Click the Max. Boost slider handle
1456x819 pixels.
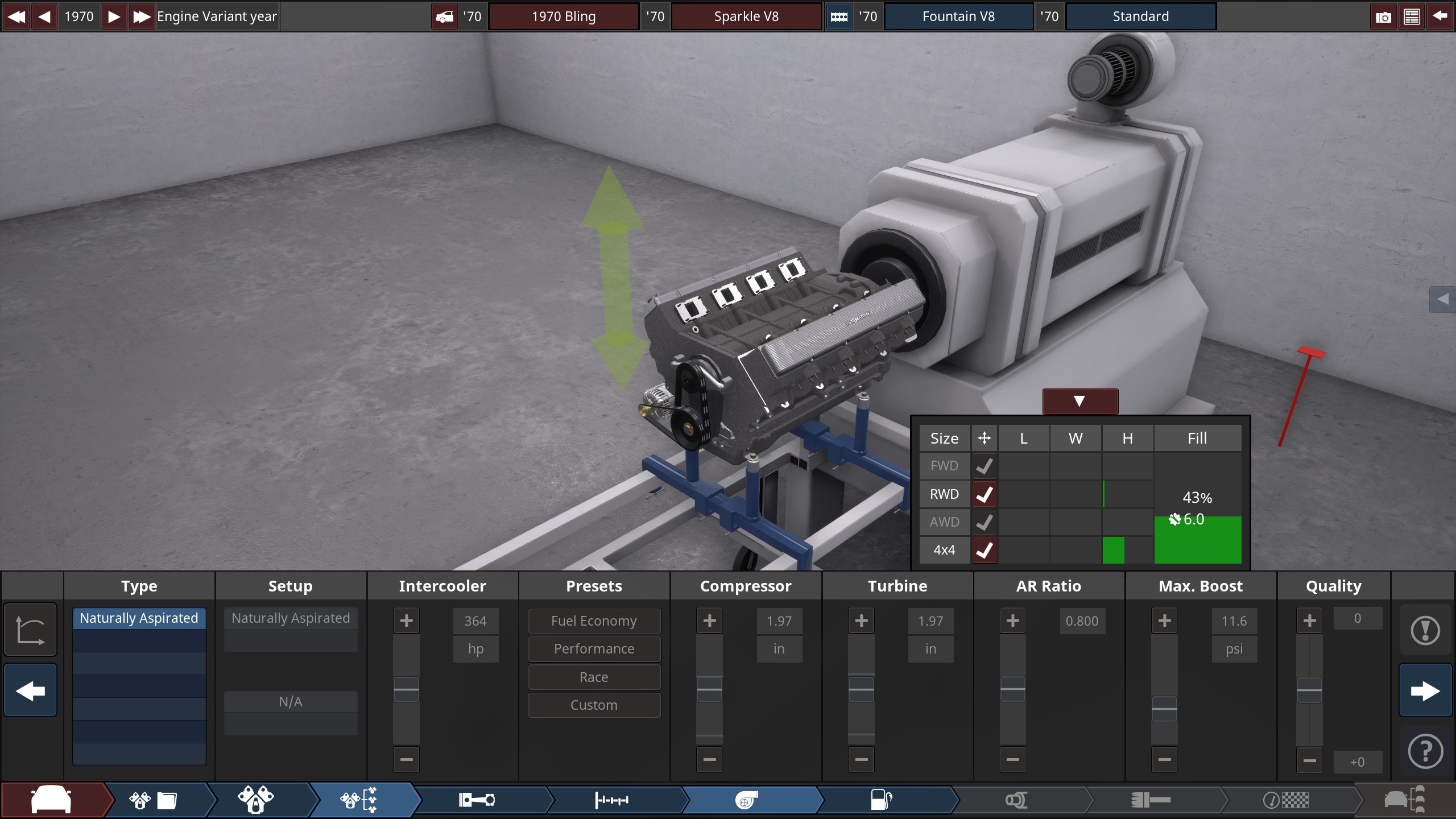tap(1164, 709)
